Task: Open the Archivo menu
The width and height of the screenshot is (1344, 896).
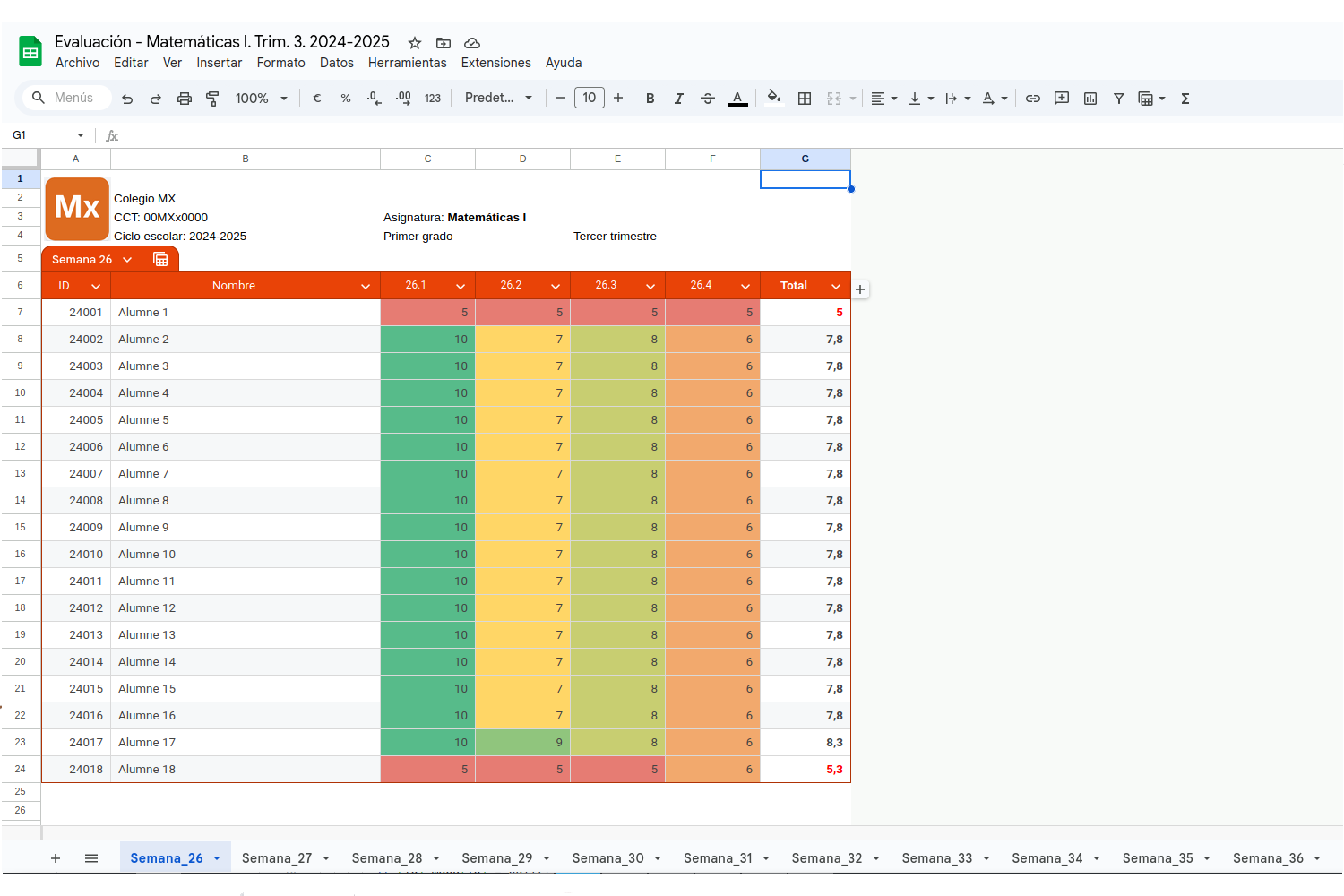Action: point(77,63)
